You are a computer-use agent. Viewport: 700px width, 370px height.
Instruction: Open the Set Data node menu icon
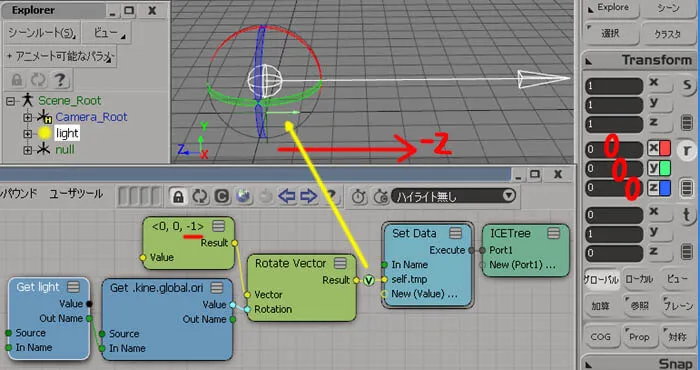[x=455, y=233]
